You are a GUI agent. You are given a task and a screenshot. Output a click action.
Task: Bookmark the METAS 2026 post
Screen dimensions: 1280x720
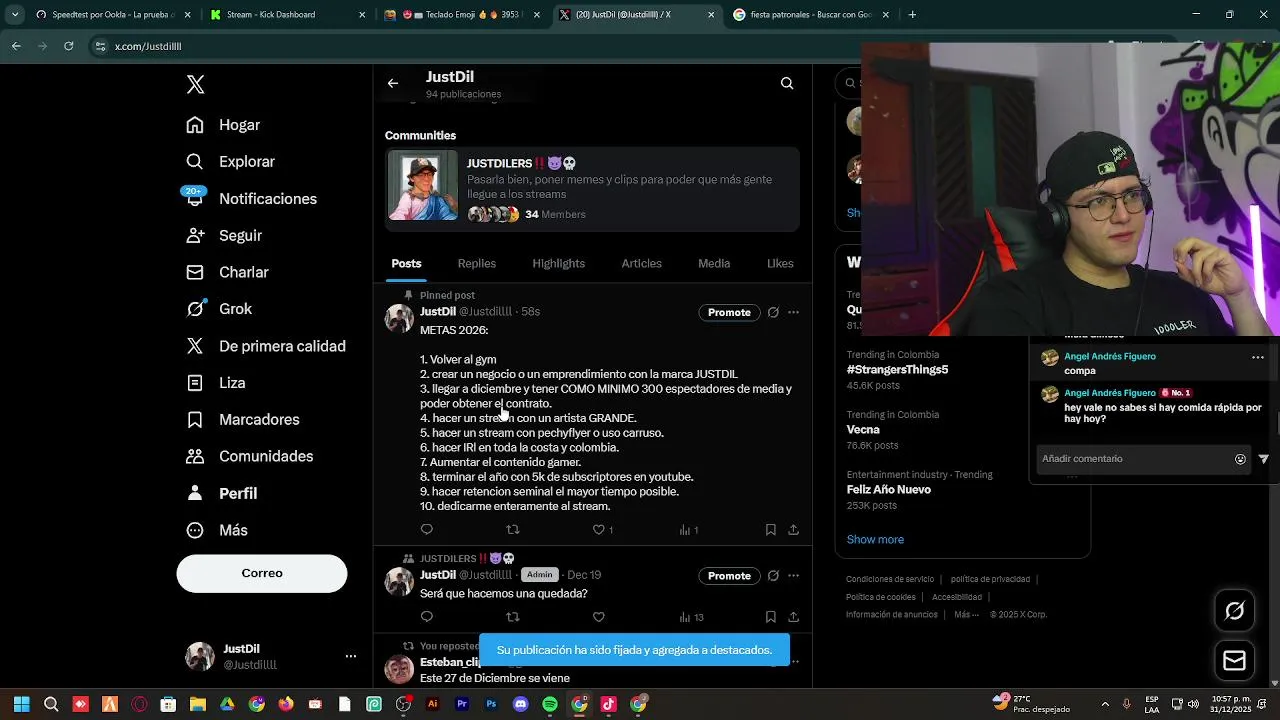click(x=770, y=530)
